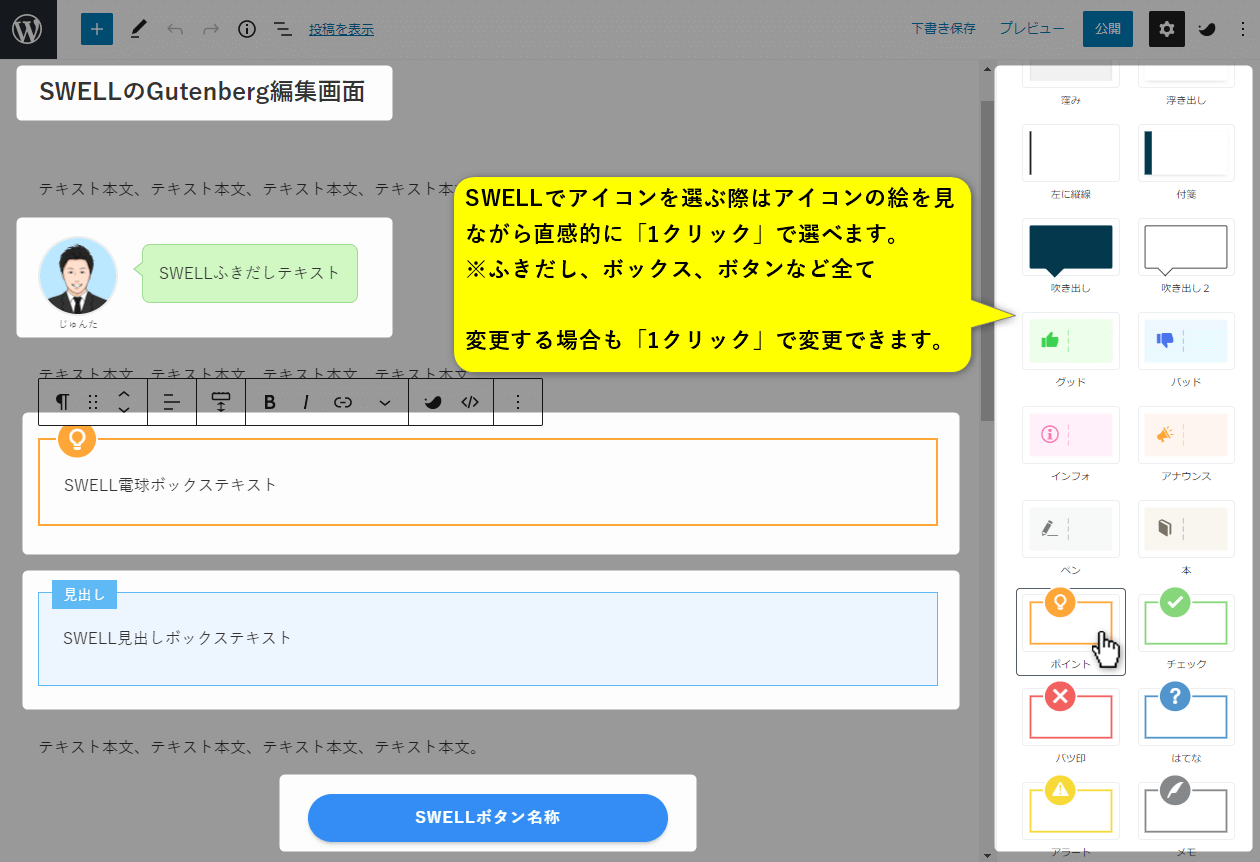Screen dimensions: 1260x862
Task: Click the SWELL見出しボックステキスト paragraph
Action: pos(177,638)
